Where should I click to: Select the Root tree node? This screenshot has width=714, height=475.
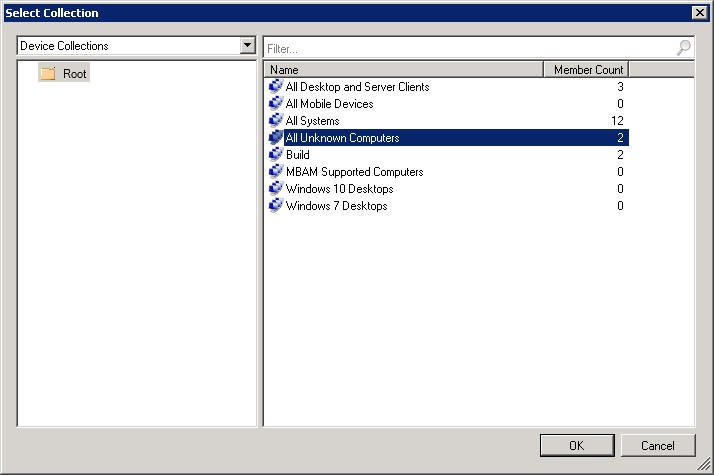[x=74, y=74]
